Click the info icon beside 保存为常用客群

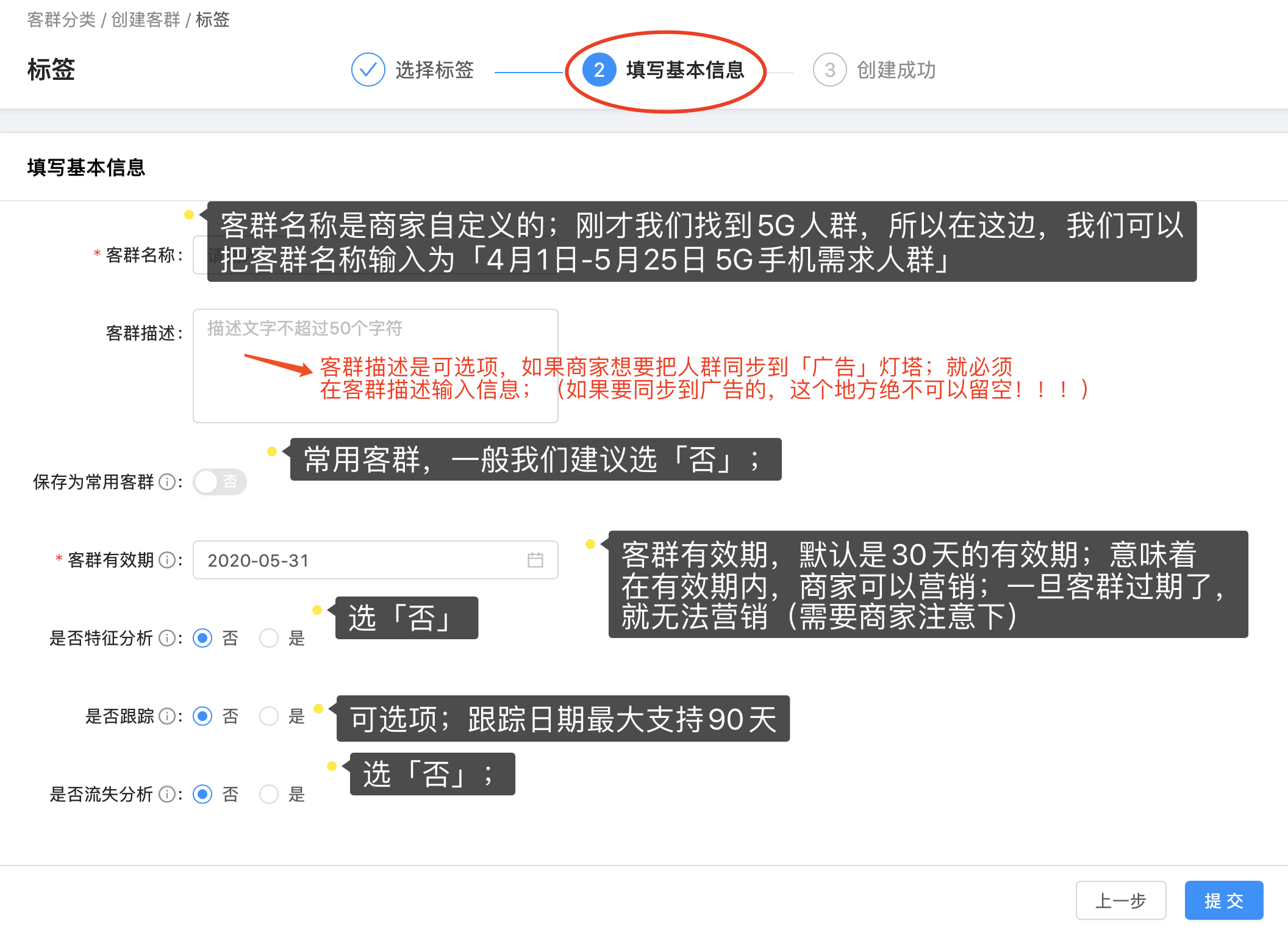(166, 482)
